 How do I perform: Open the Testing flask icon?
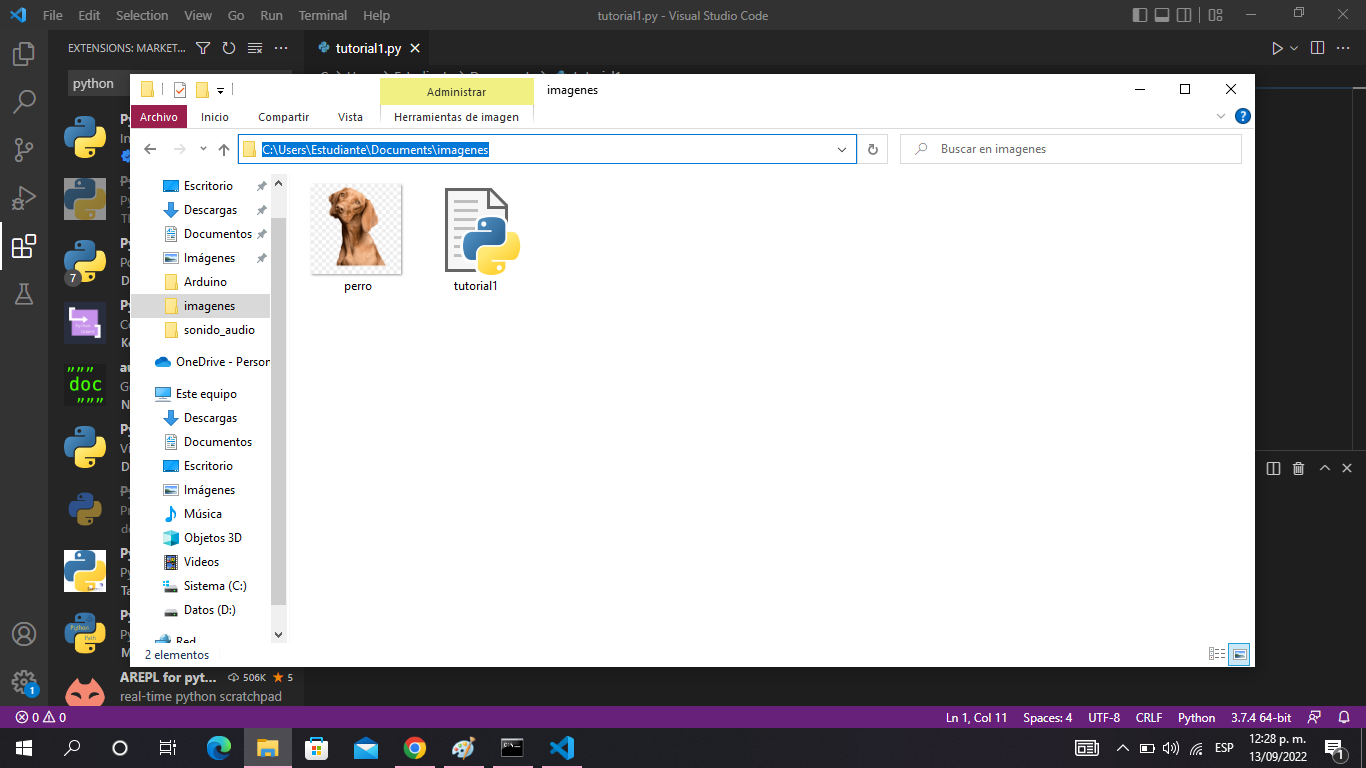[x=24, y=294]
